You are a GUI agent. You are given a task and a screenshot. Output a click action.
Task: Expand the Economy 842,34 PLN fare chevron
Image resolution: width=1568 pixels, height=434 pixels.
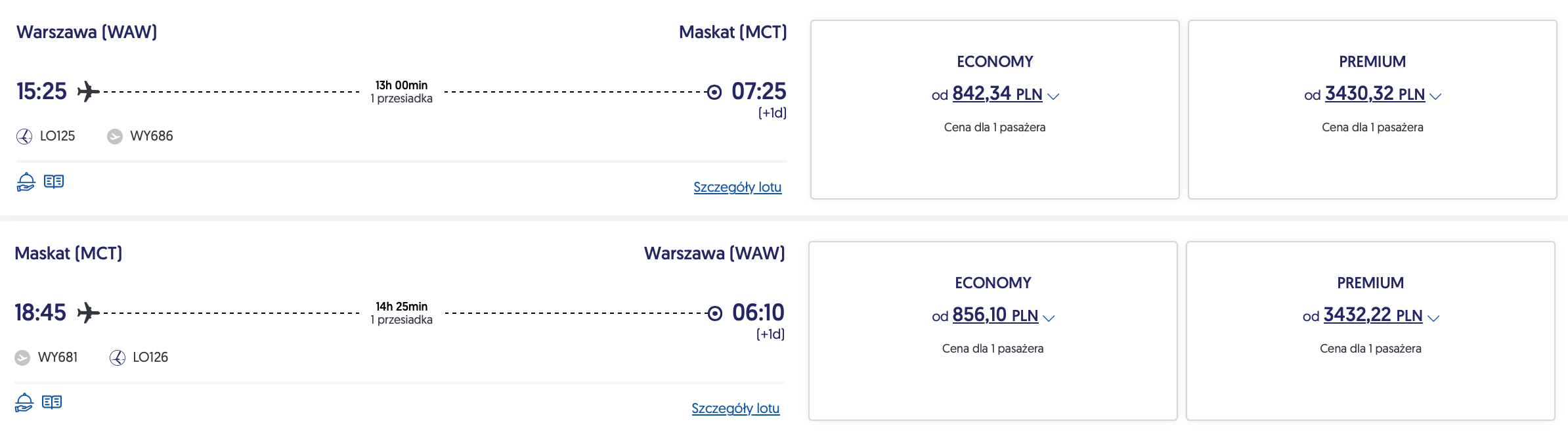pyautogui.click(x=1053, y=97)
